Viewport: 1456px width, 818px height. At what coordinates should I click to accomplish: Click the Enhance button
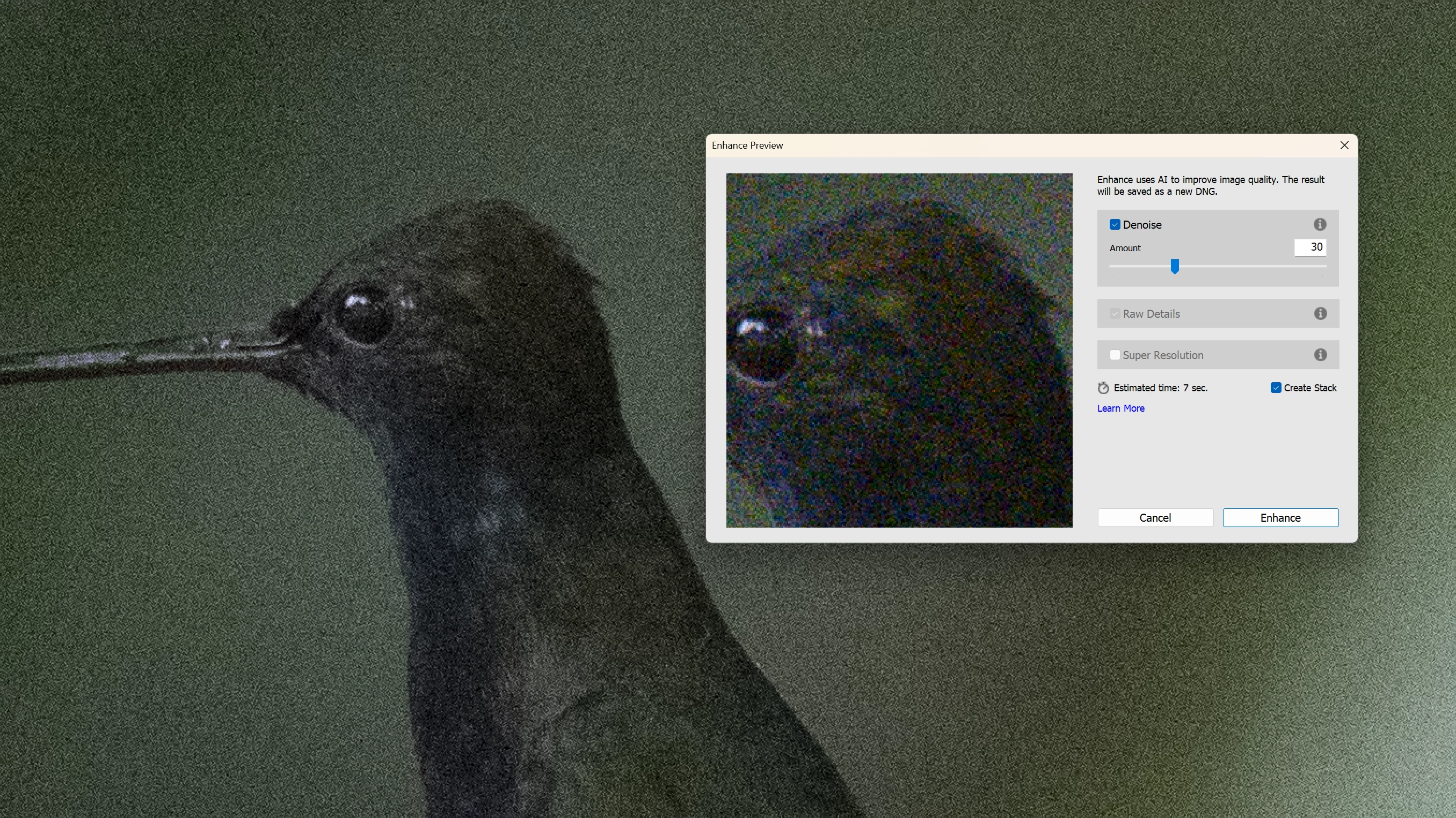[x=1280, y=517]
